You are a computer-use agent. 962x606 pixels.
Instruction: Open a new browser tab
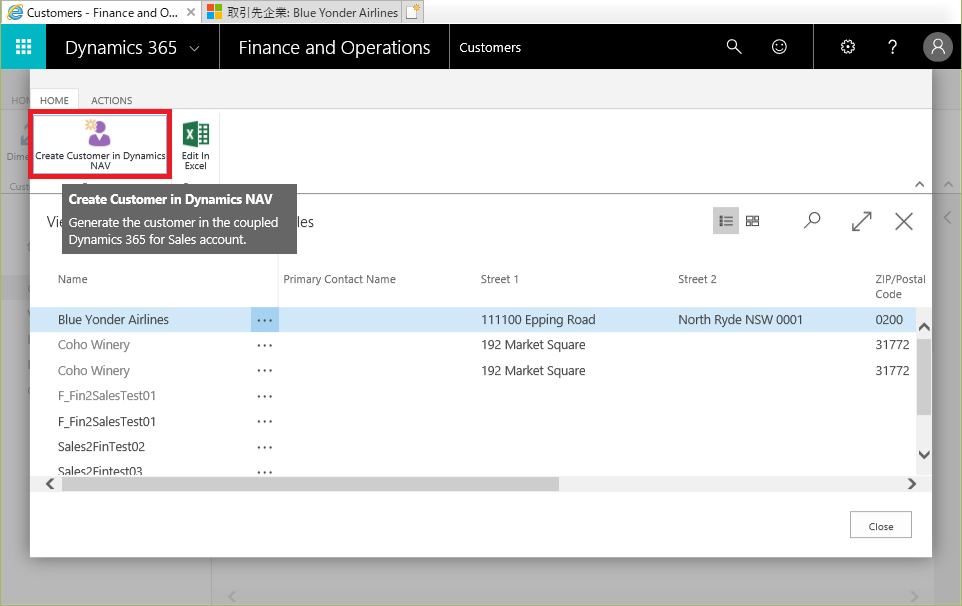tap(413, 12)
